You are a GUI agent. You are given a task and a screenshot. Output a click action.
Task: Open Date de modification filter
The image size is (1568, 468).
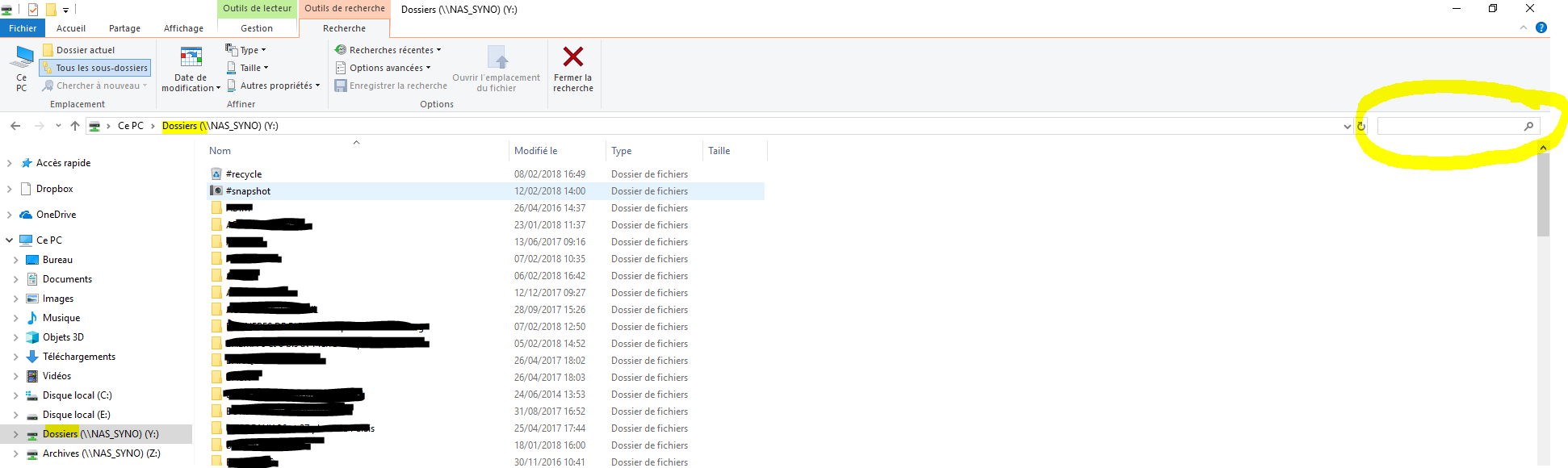[x=191, y=69]
